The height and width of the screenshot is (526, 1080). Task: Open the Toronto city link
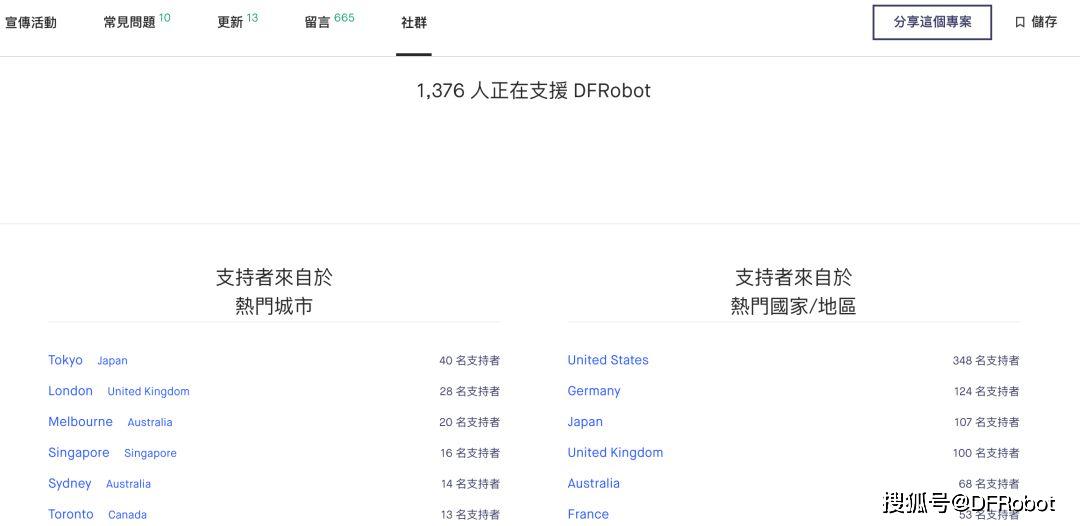coord(71,514)
